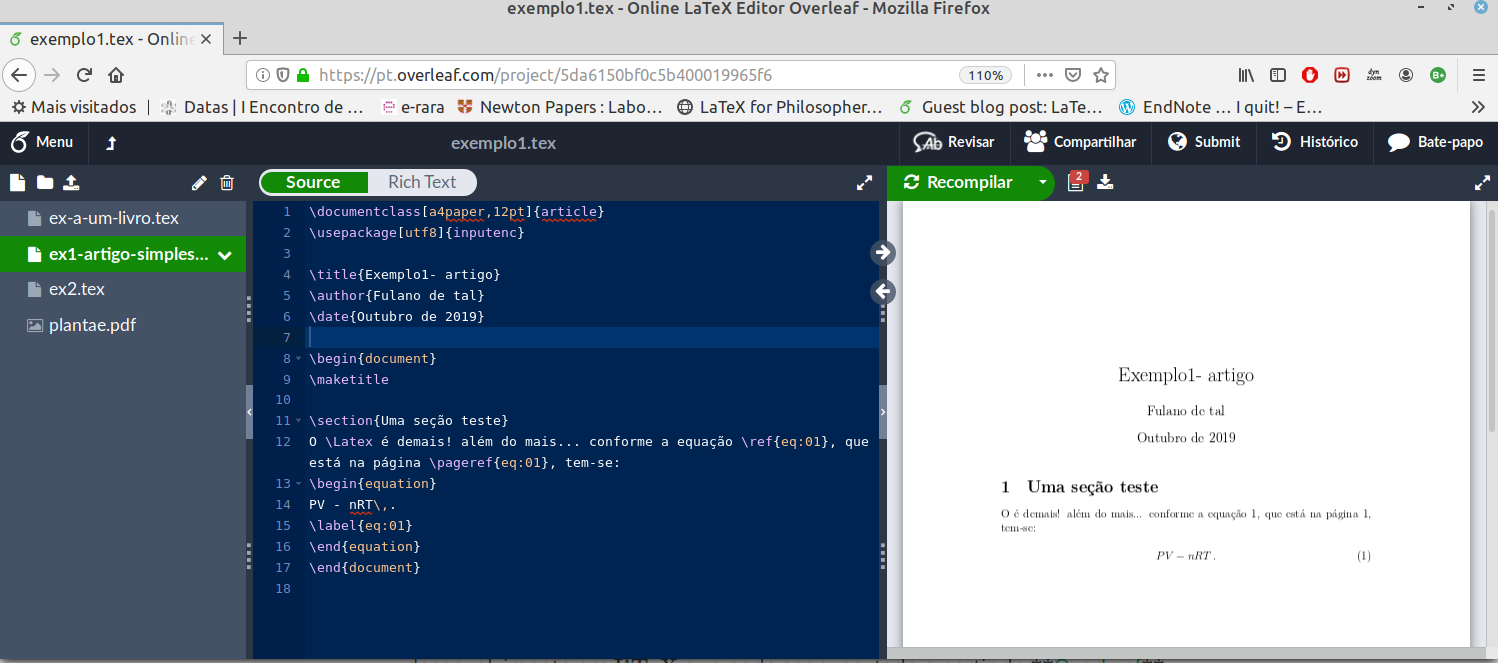This screenshot has width=1498, height=663.
Task: Go to Firefox home page
Action: tap(116, 75)
